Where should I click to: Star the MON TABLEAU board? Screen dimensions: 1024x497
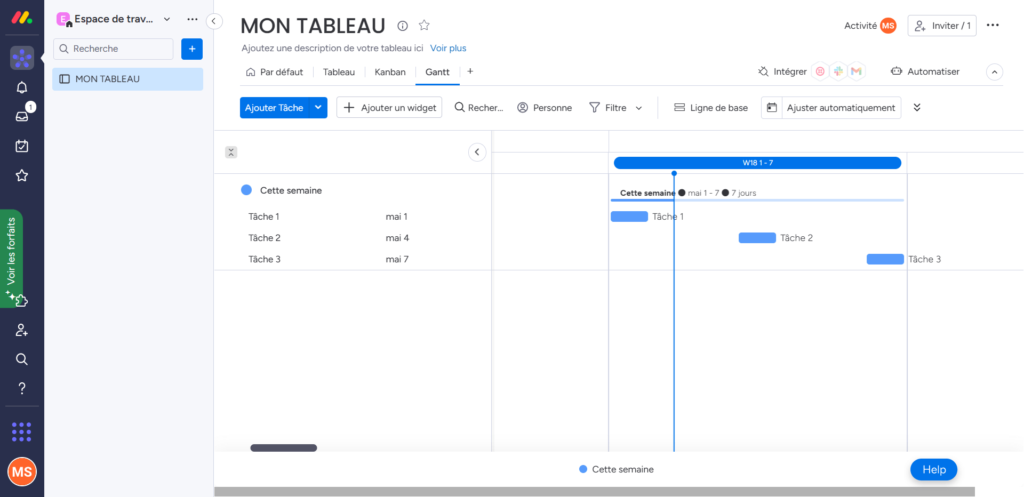(x=424, y=26)
